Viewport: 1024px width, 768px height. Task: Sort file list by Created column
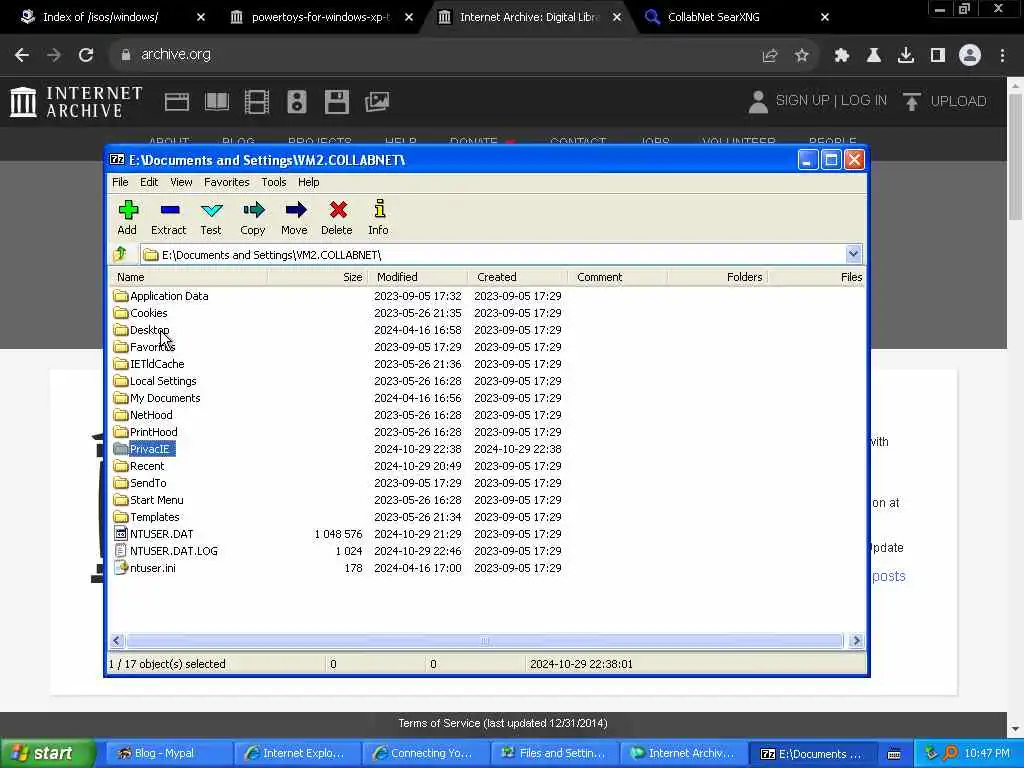[518, 277]
